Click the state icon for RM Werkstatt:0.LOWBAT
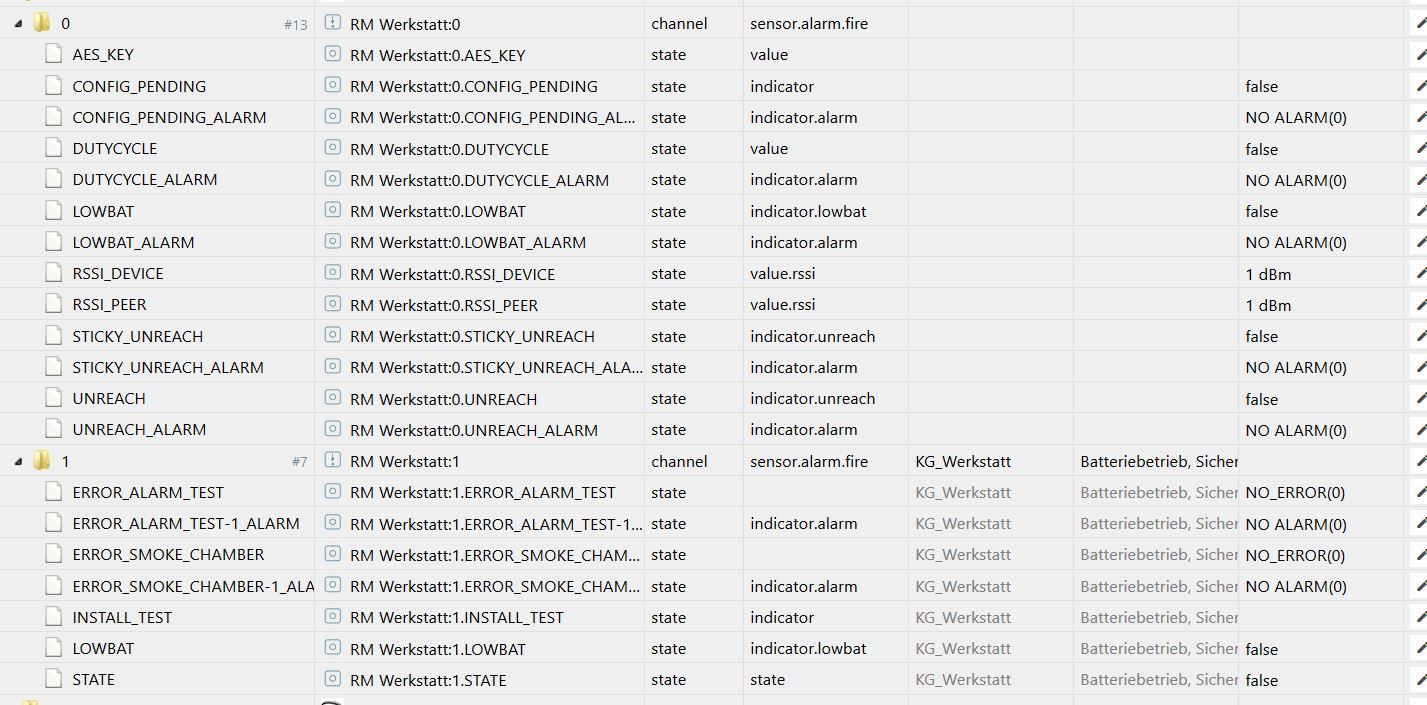The image size is (1427, 705). coord(333,211)
